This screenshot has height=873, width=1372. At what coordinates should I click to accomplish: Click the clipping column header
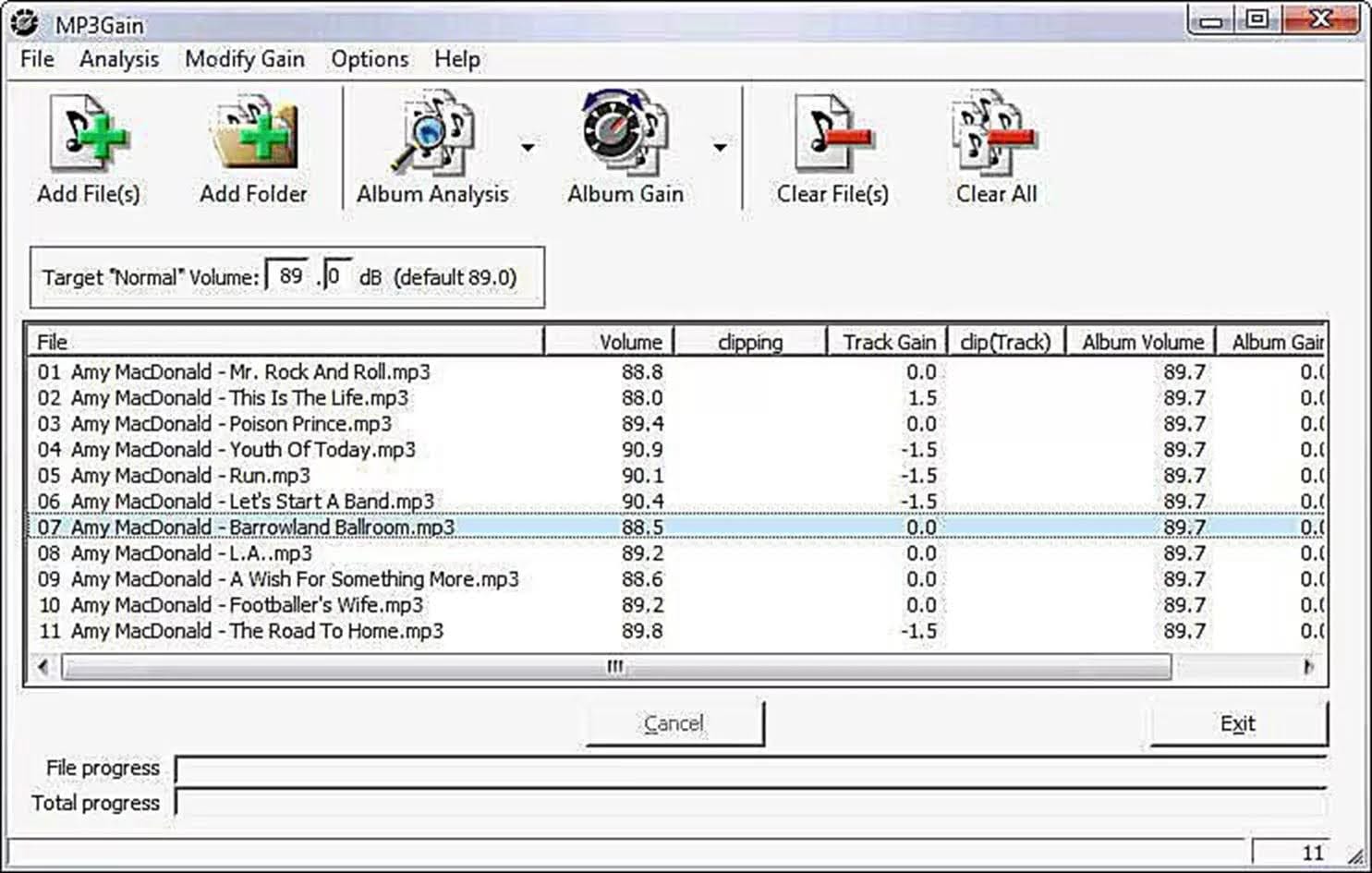749,342
